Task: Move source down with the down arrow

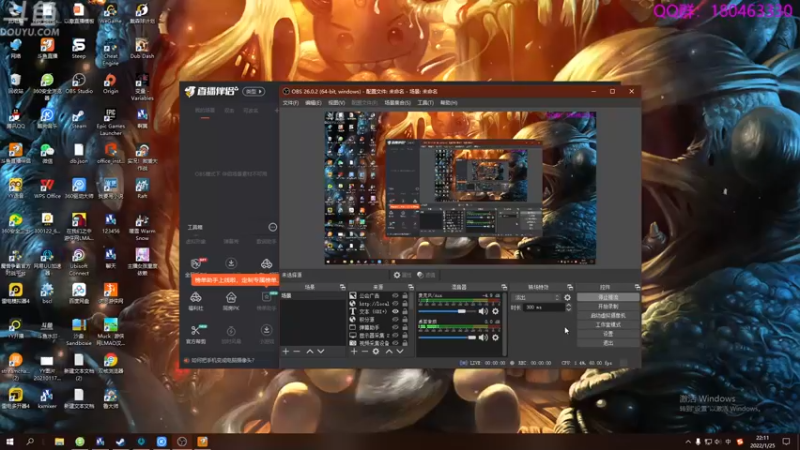Action: 400,351
